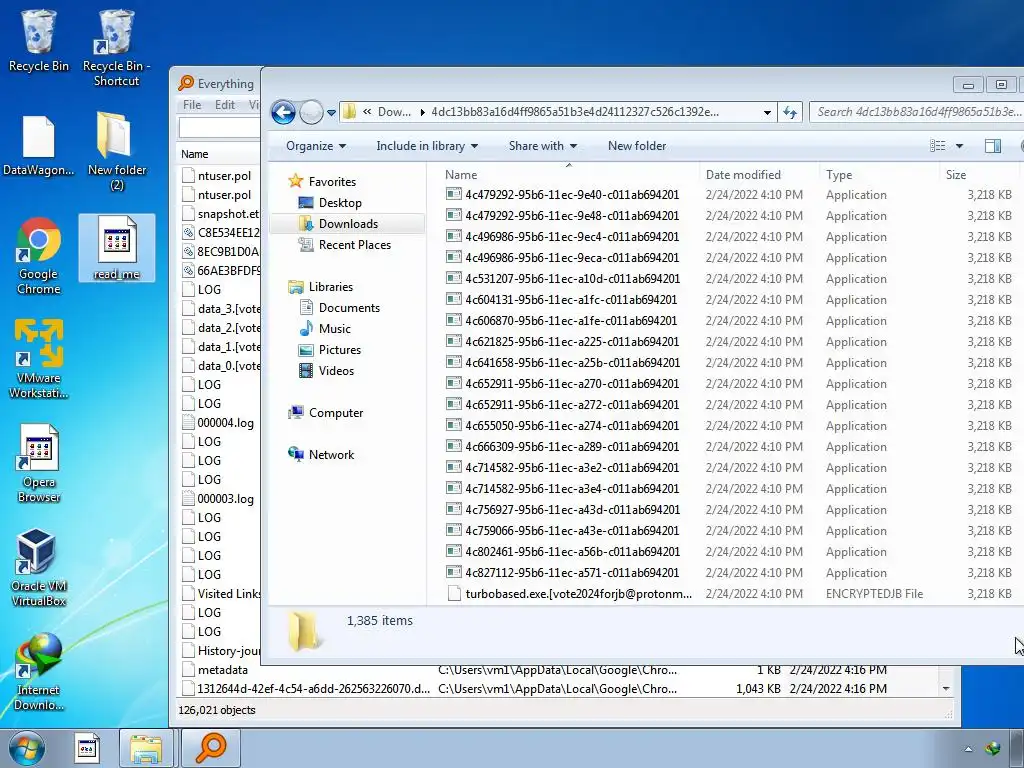Select metadata row in Everything list
1024x768 pixels.
[222, 669]
